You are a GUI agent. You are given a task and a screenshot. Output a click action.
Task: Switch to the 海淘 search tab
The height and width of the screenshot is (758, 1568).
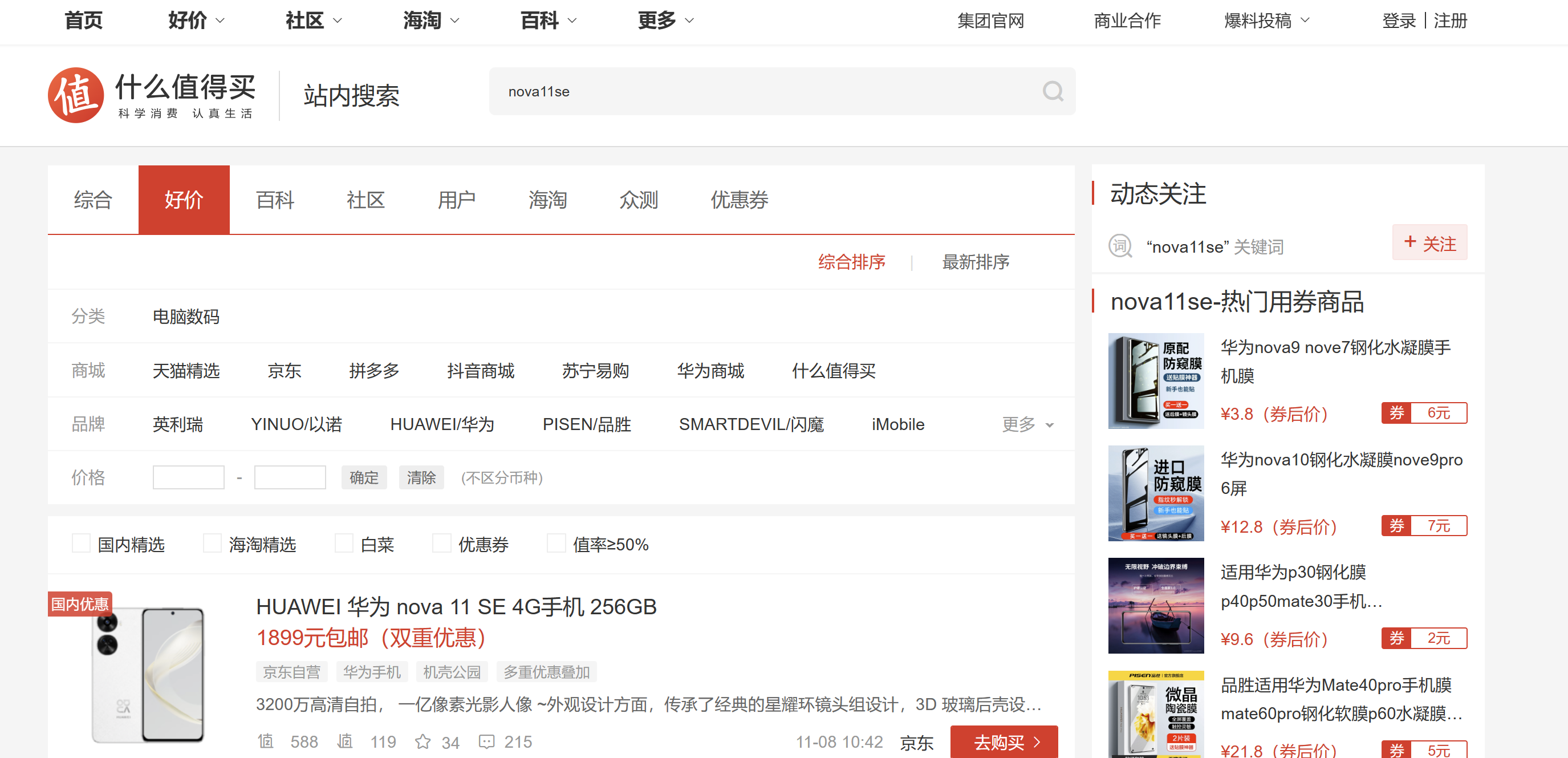[547, 200]
